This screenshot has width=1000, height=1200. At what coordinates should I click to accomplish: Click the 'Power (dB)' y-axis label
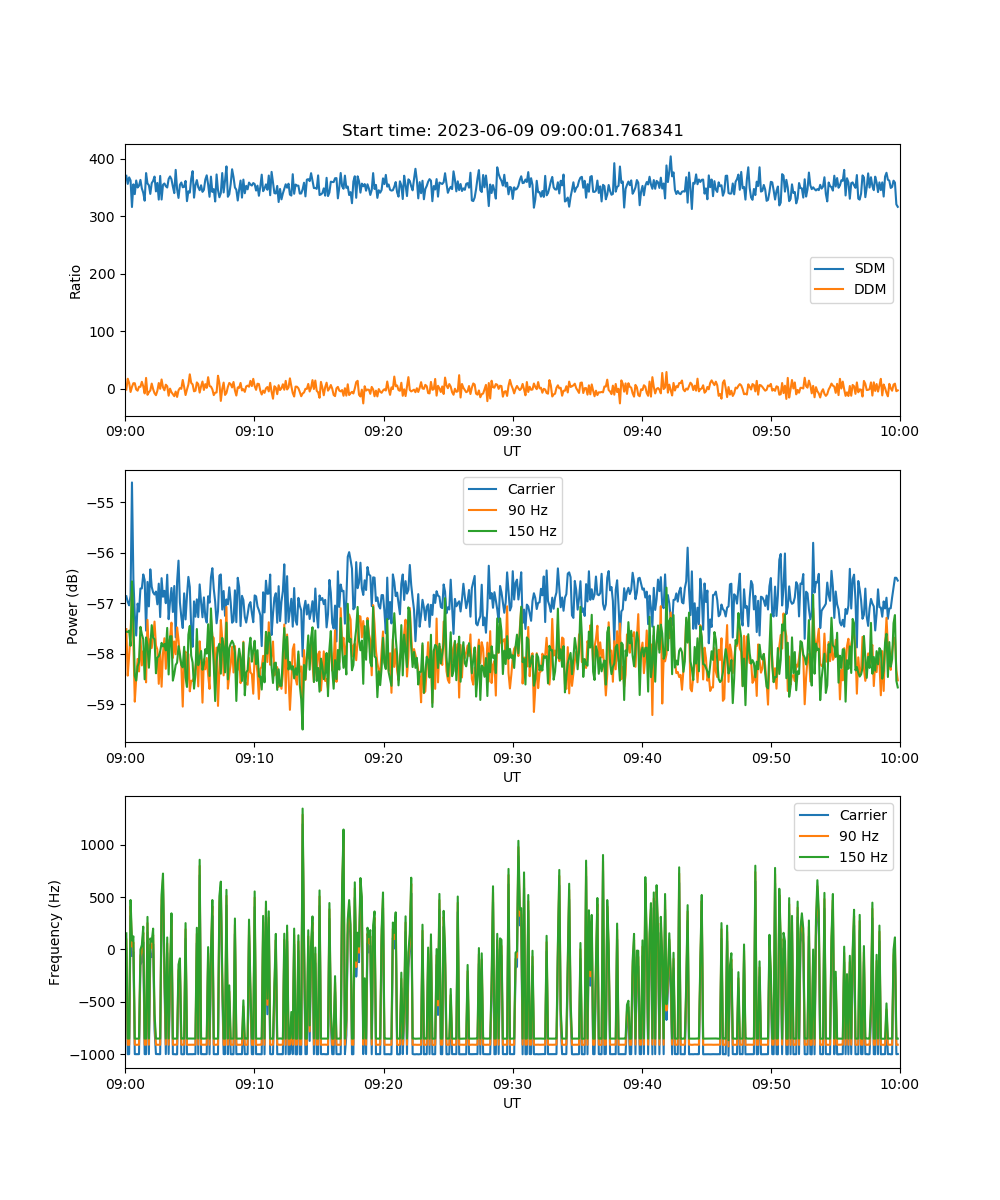(x=73, y=607)
